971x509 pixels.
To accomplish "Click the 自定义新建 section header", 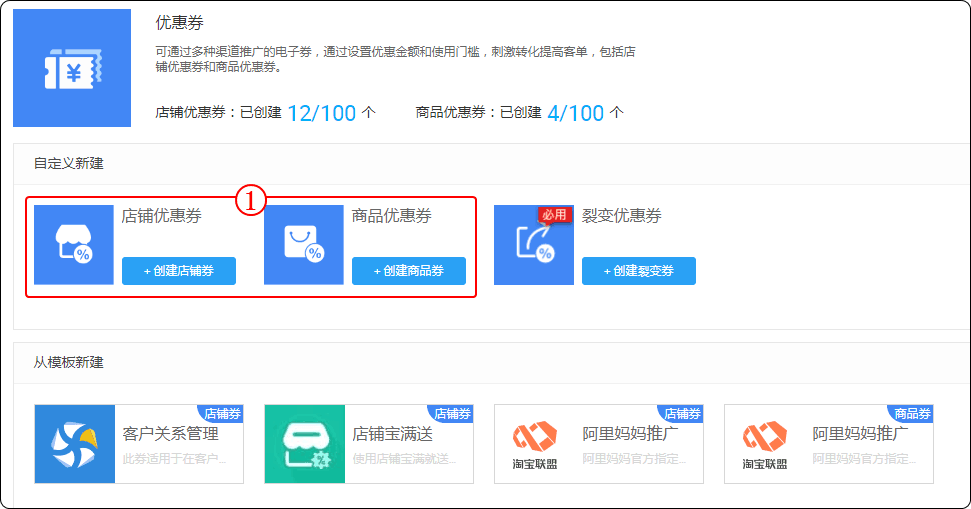I will click(69, 163).
